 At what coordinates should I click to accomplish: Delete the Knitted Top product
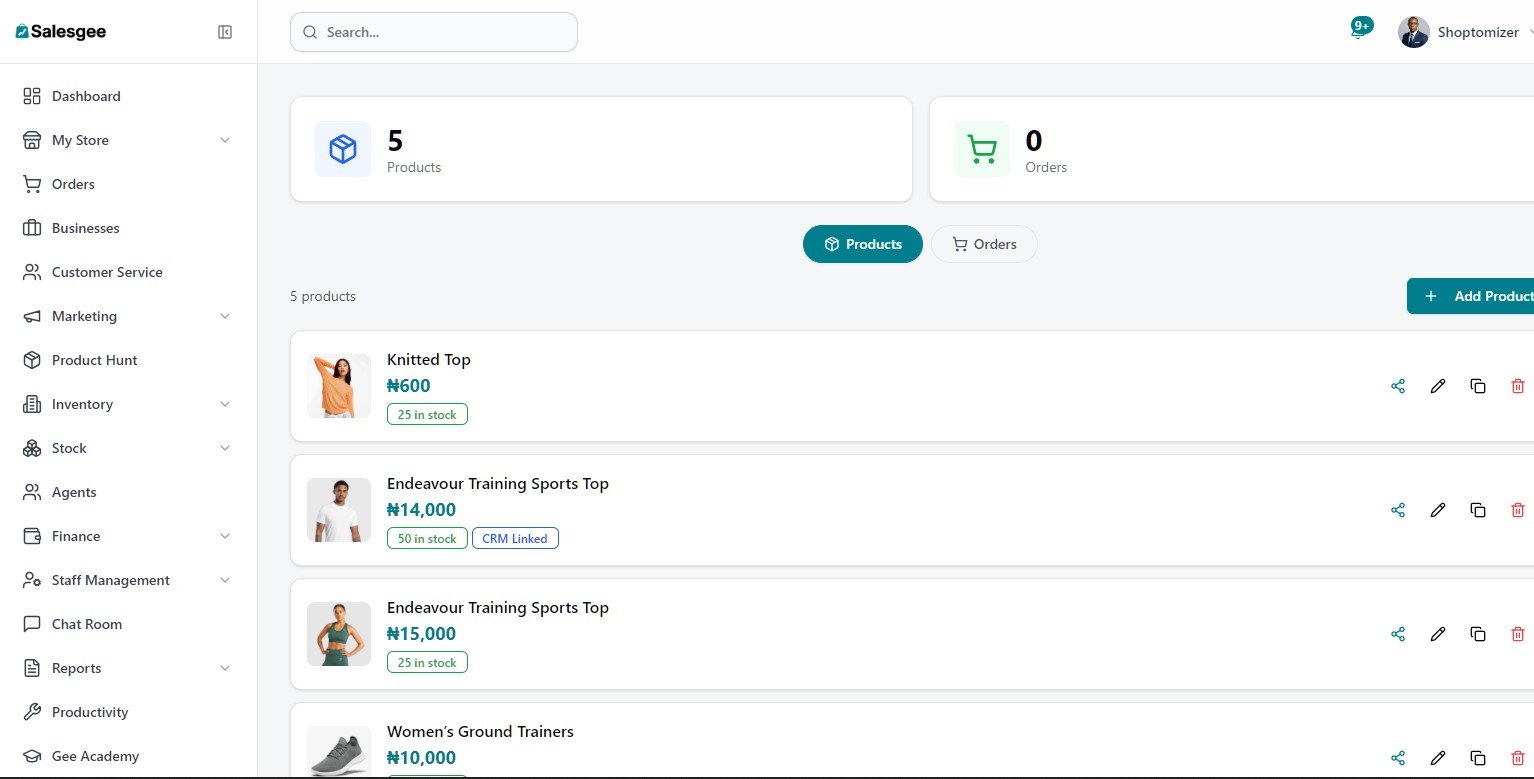tap(1517, 386)
